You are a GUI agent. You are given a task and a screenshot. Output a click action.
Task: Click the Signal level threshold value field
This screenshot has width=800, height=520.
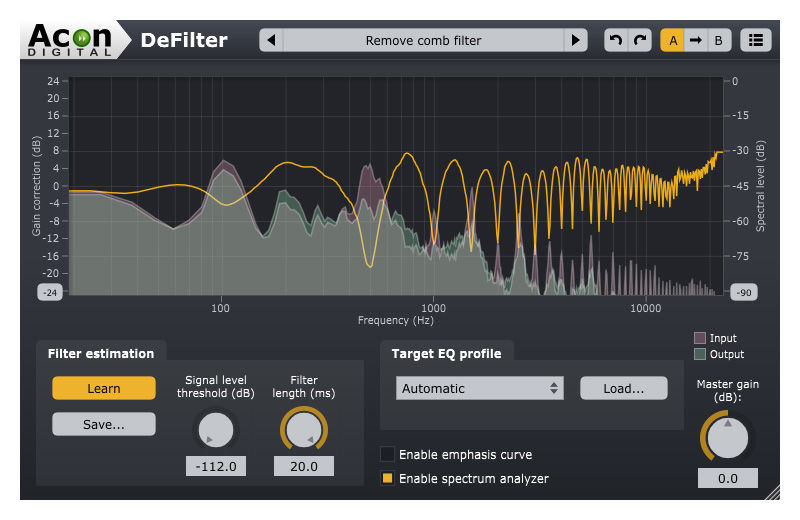pyautogui.click(x=216, y=466)
